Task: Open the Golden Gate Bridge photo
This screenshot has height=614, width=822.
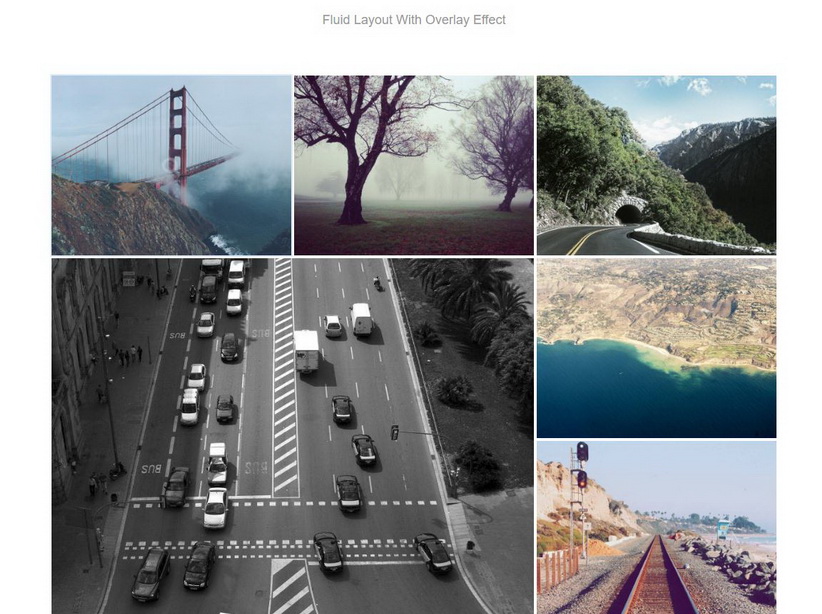Action: pyautogui.click(x=171, y=165)
